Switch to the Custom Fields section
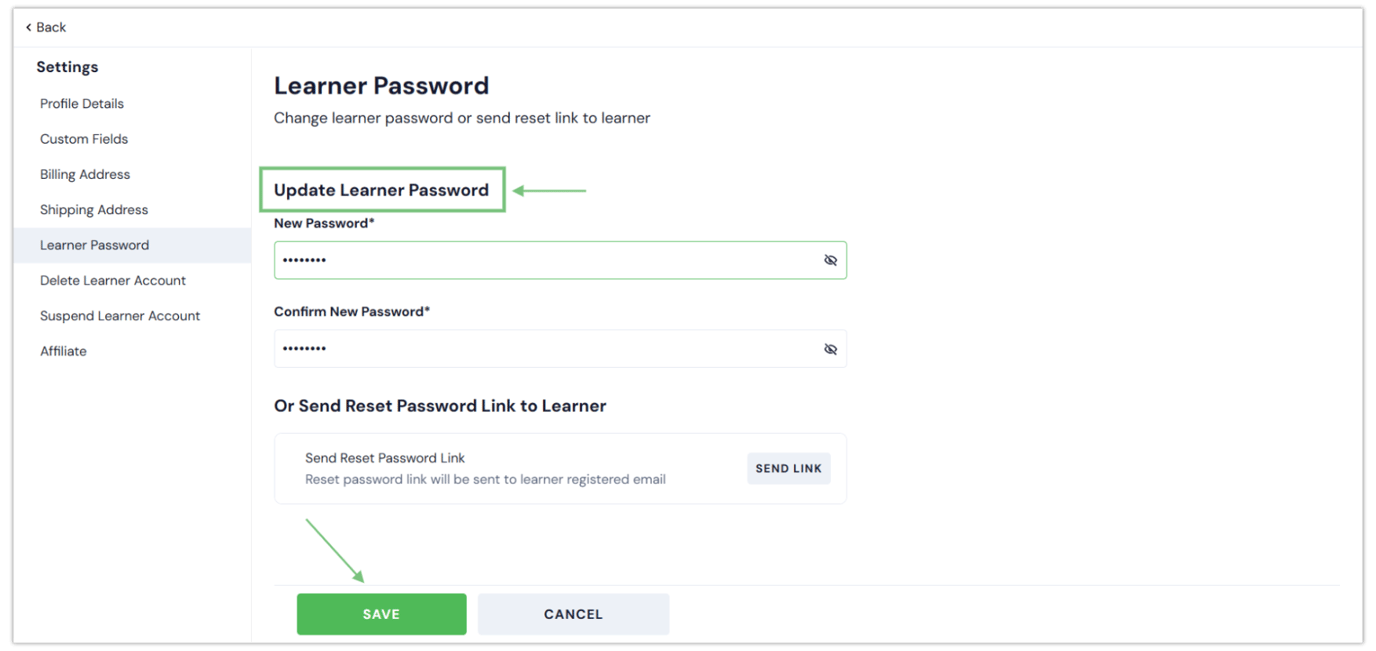The height and width of the screenshot is (651, 1376). [x=84, y=138]
